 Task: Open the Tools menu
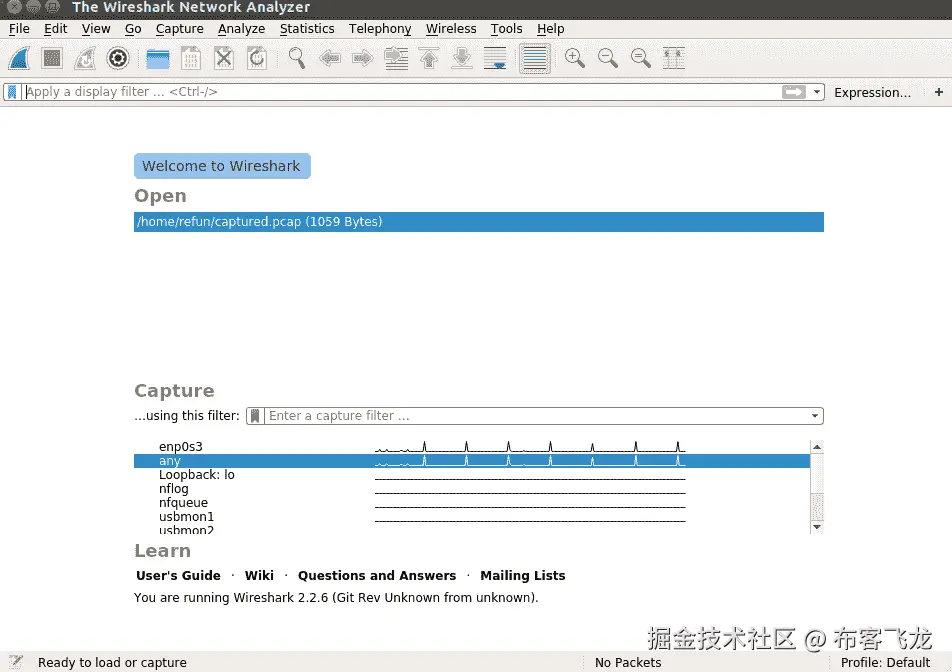[506, 29]
